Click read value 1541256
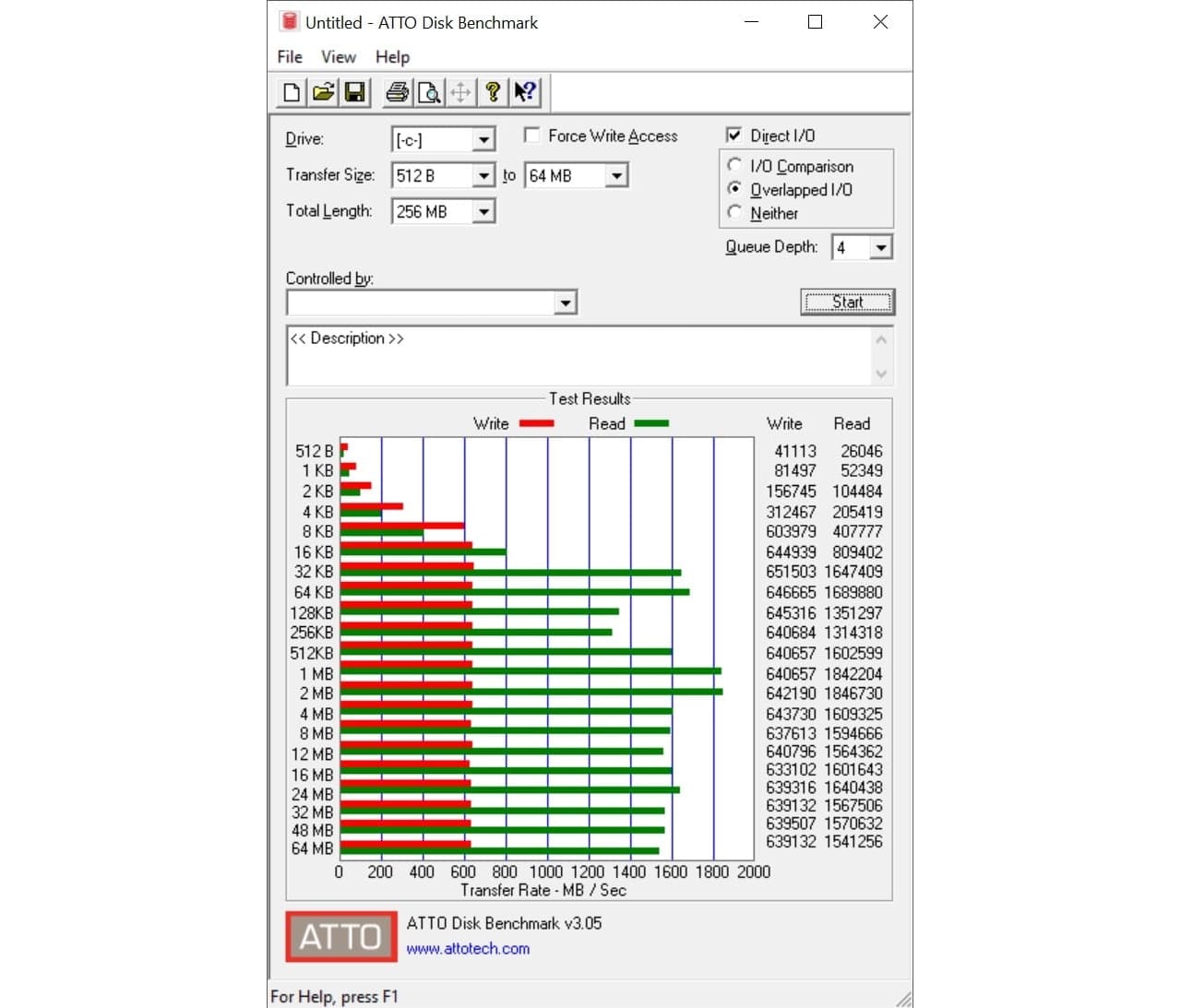Viewport: 1181px width, 1008px height. [x=853, y=841]
